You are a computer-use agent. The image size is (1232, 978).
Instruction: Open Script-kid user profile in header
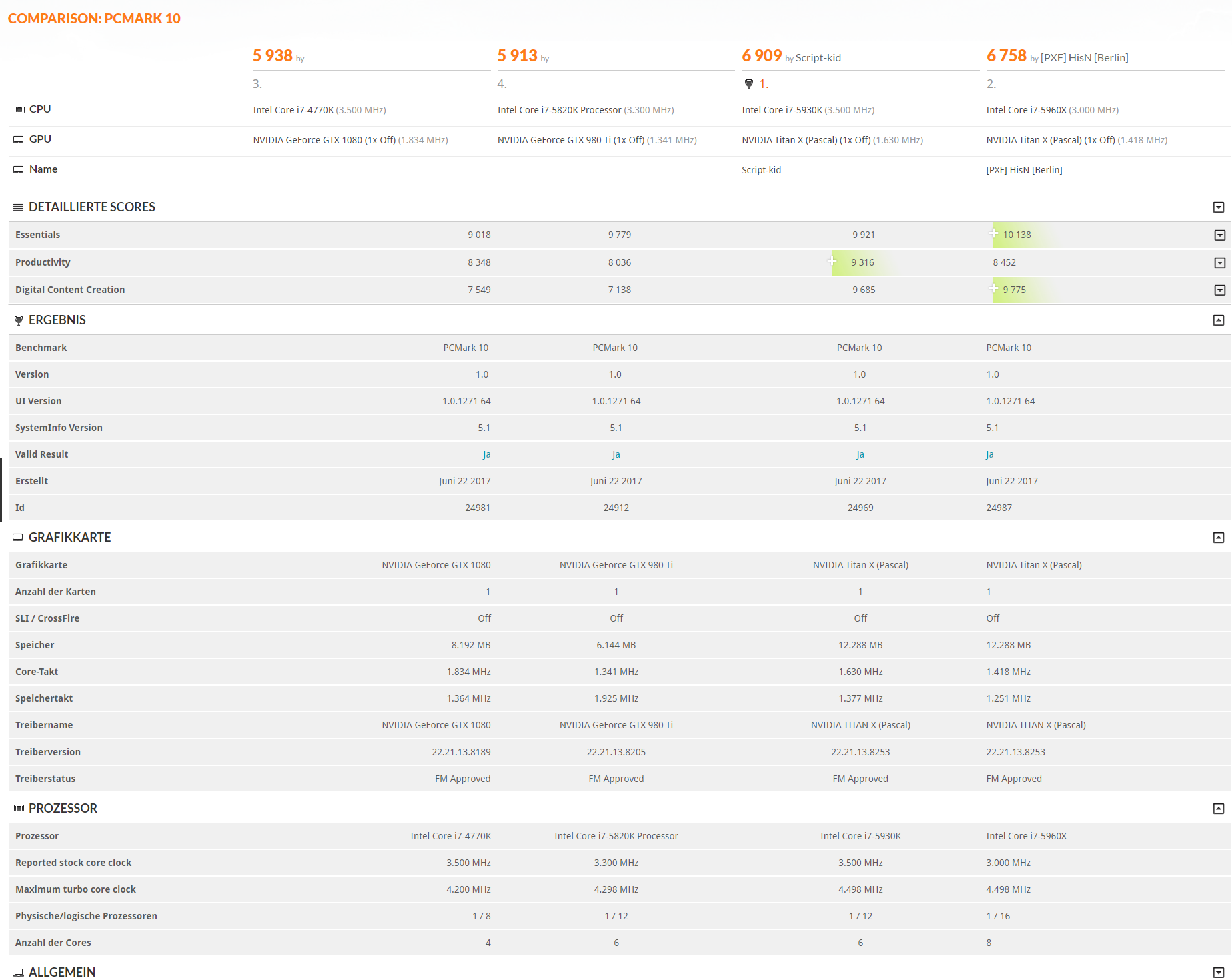click(818, 58)
